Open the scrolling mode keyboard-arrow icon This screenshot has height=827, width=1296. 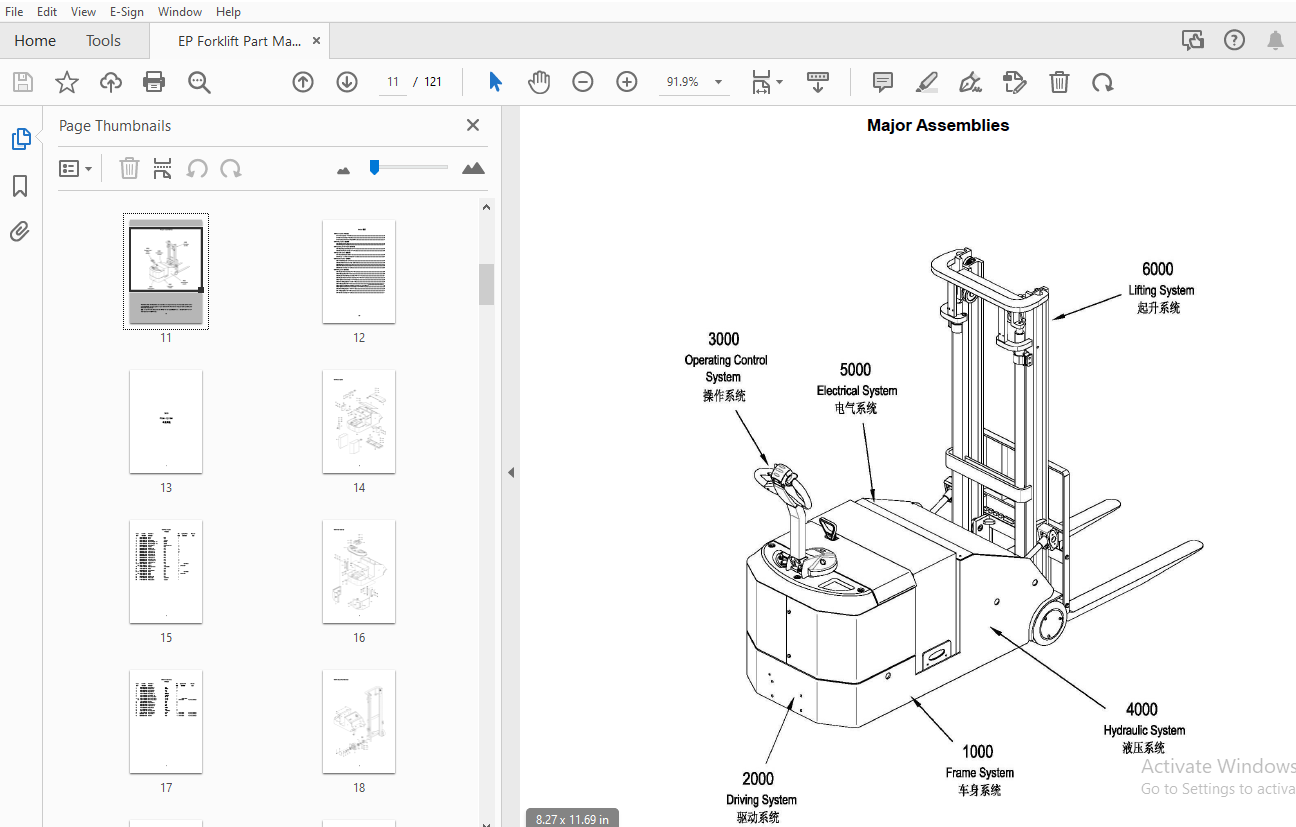coord(818,82)
